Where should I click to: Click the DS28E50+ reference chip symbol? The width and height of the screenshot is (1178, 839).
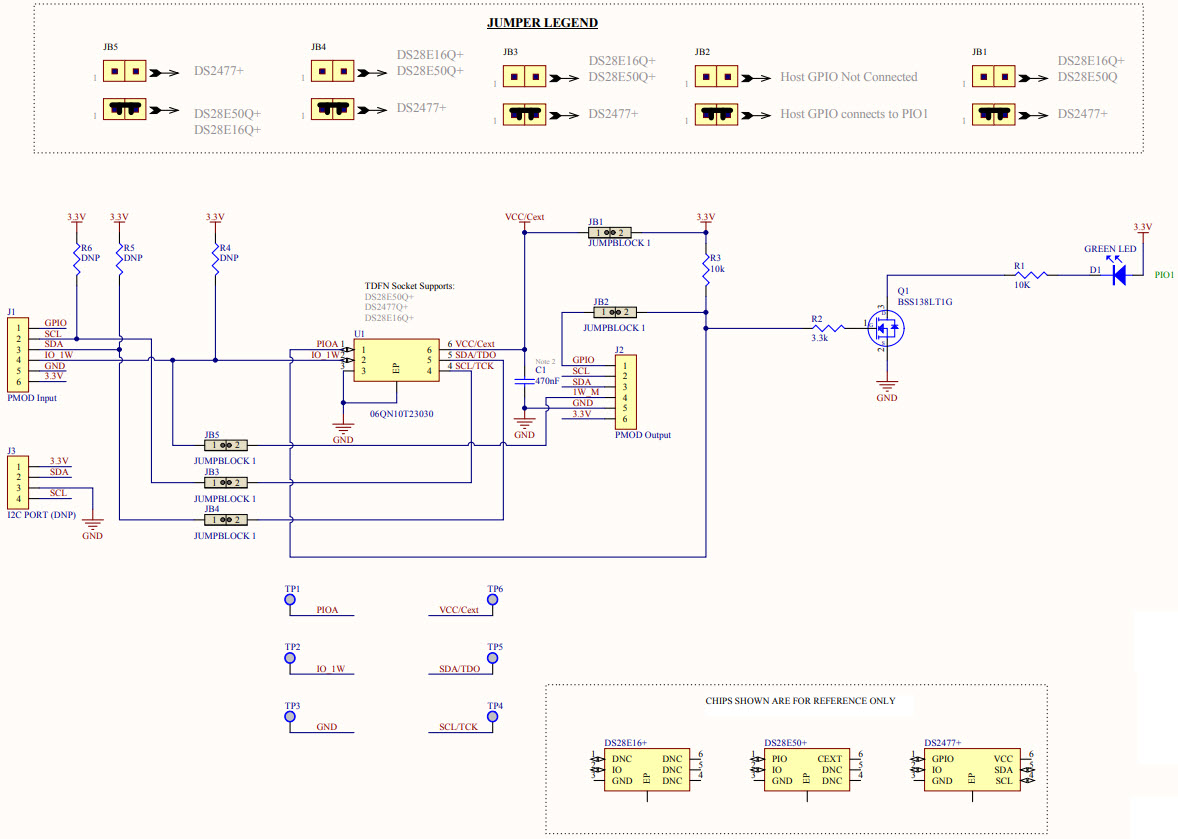point(807,769)
